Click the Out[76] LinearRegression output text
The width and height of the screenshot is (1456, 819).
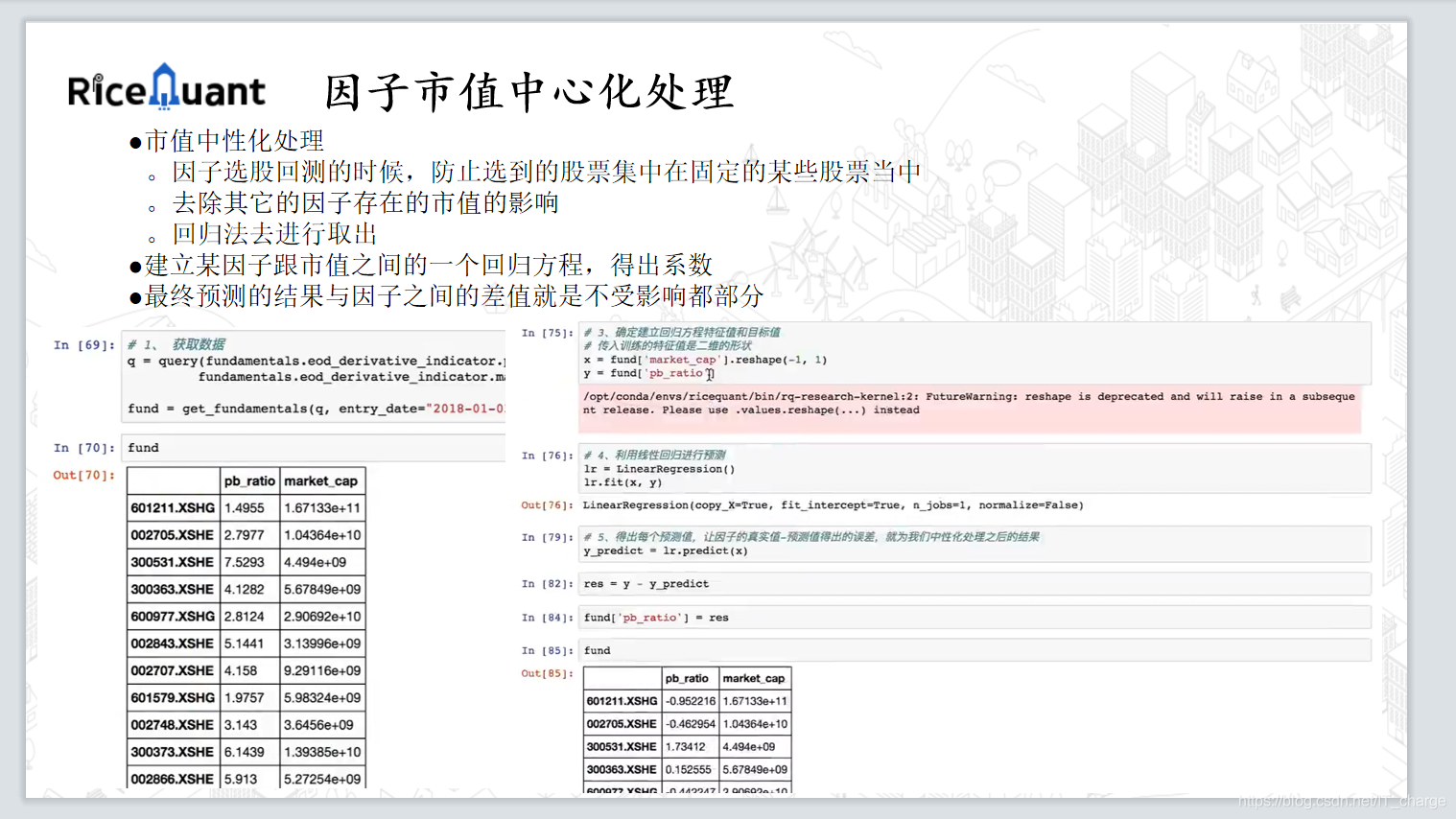(x=833, y=505)
